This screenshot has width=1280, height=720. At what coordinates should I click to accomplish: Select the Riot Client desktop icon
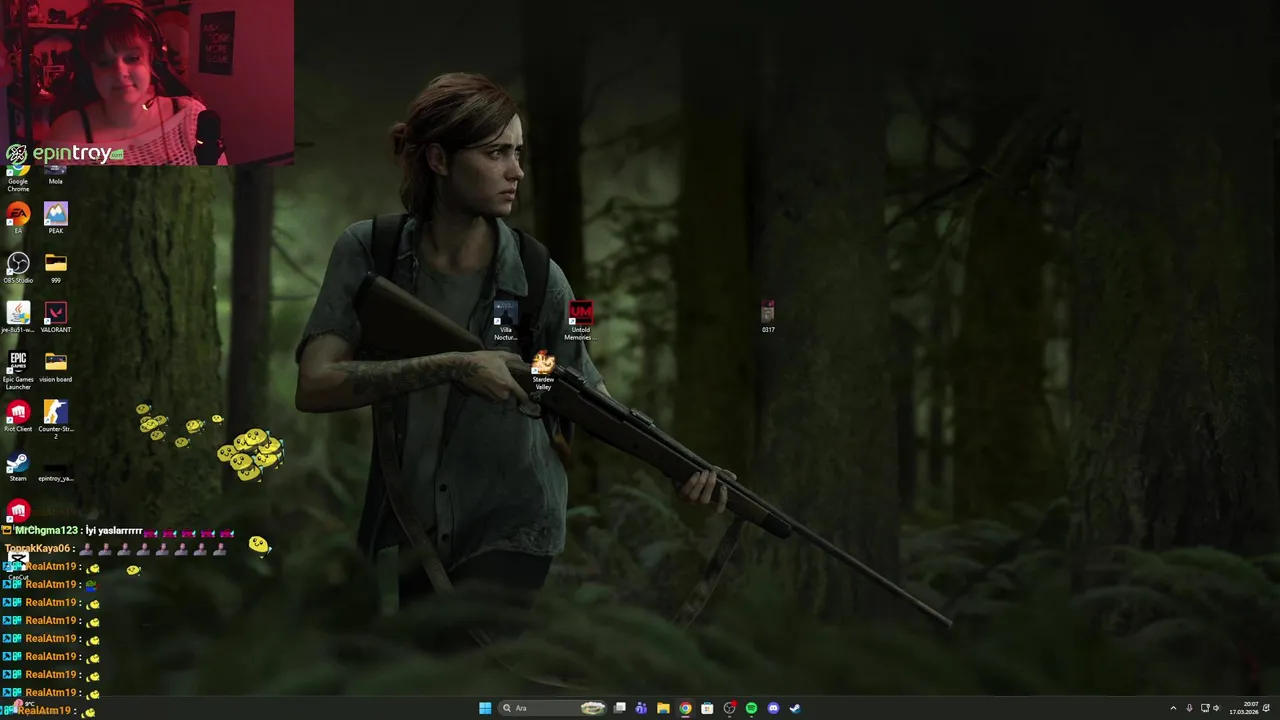tap(18, 416)
